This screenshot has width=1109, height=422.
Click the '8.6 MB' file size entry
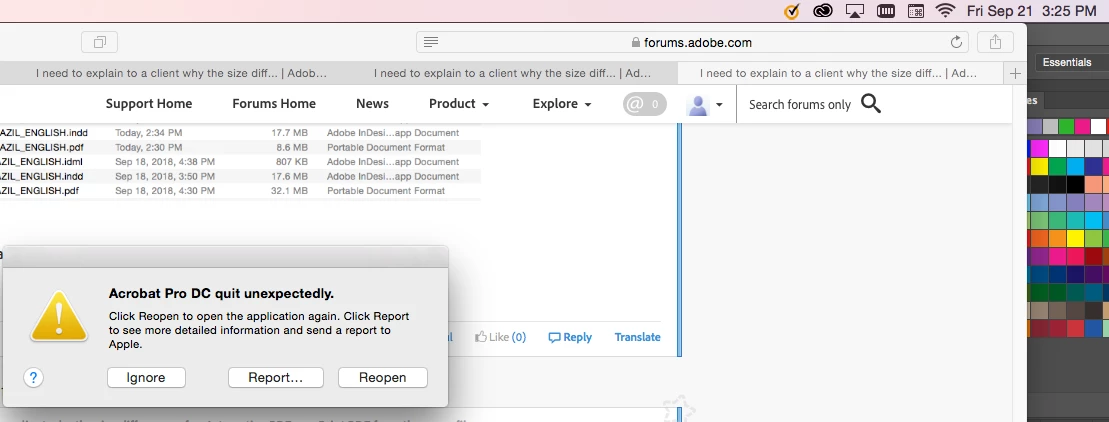pos(291,147)
